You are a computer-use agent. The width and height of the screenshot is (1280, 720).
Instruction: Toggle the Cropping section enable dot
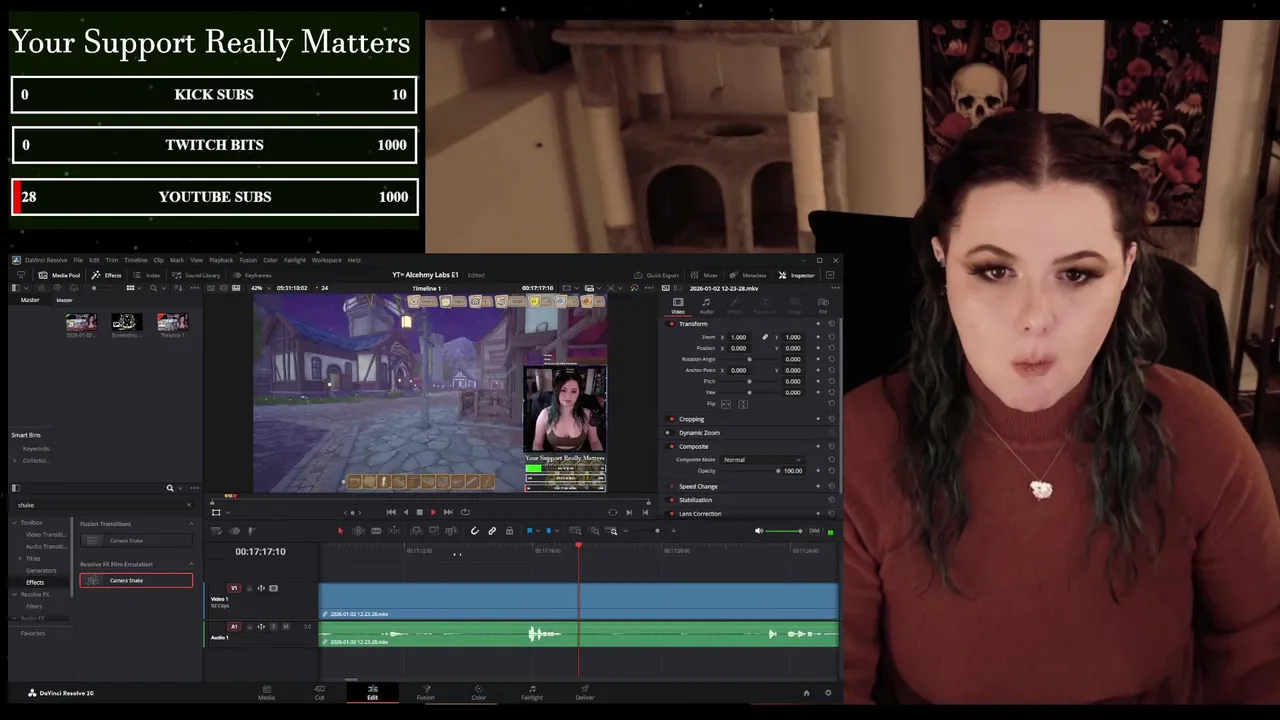671,419
